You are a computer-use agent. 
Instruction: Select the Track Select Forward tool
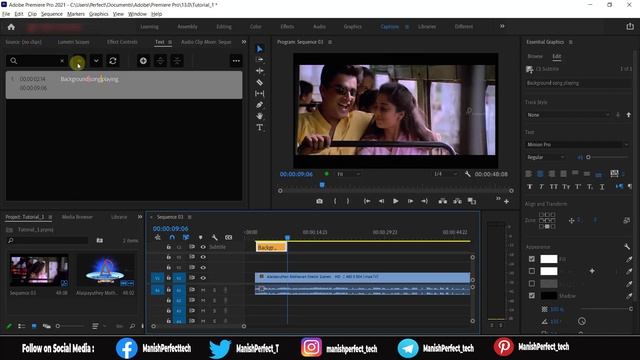point(259,60)
